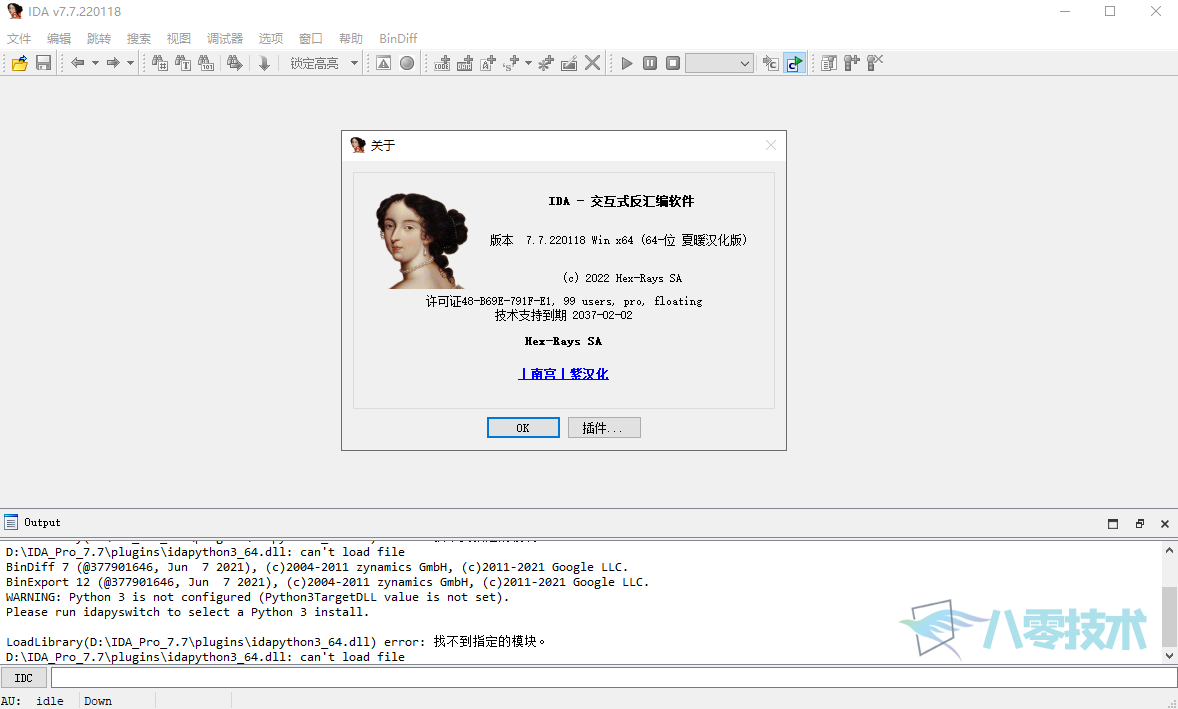Convert to code with CODE icon
1178x709 pixels.
point(442,63)
